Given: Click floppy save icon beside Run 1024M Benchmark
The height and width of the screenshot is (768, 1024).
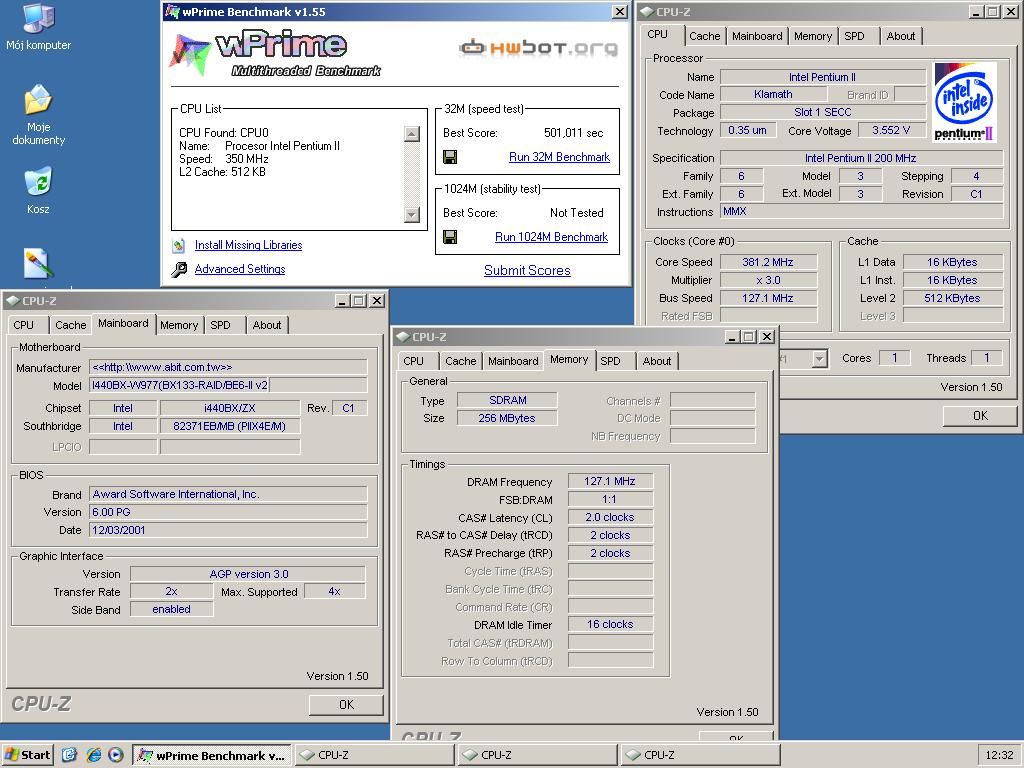Looking at the screenshot, I should (x=449, y=236).
